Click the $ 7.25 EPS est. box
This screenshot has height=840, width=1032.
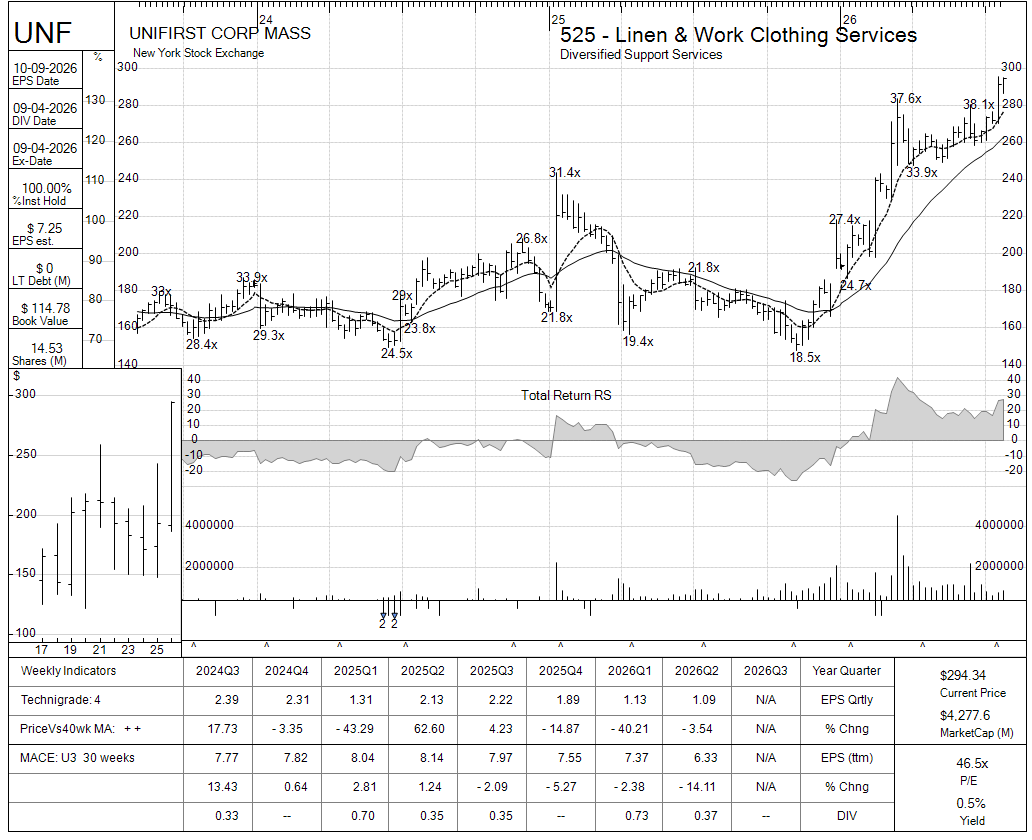coord(45,229)
